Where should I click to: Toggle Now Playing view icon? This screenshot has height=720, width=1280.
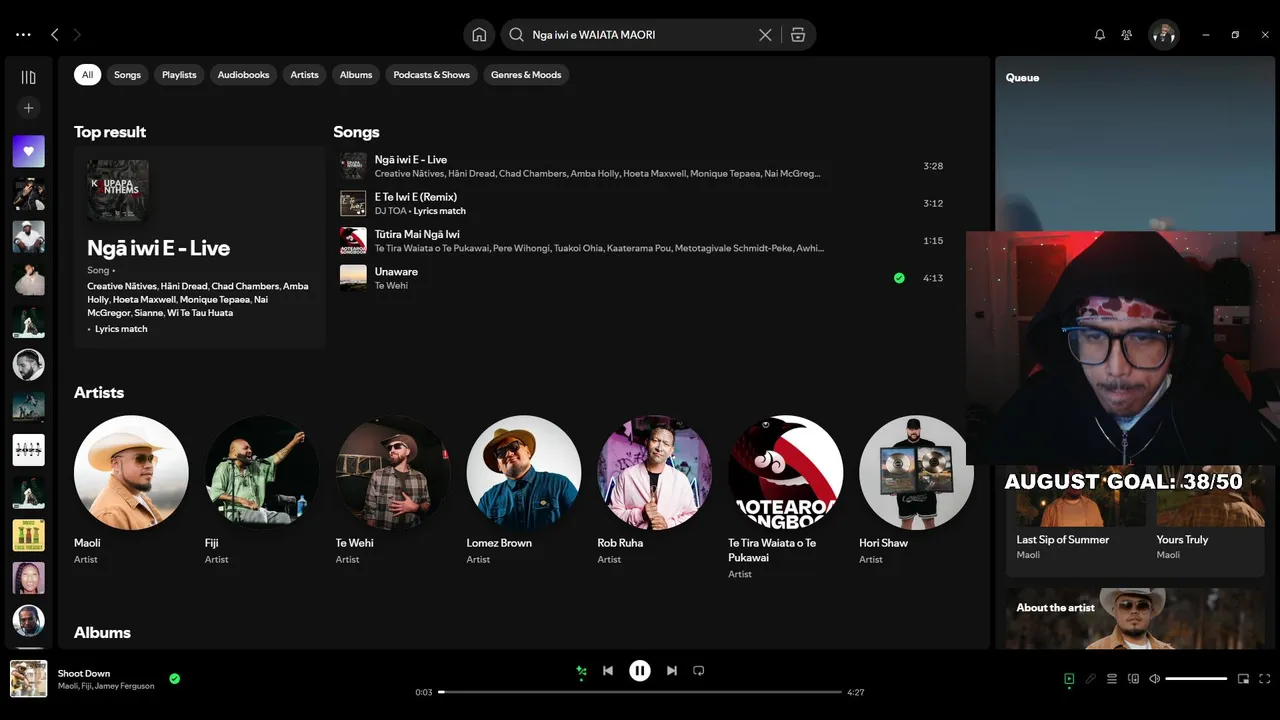point(1069,679)
